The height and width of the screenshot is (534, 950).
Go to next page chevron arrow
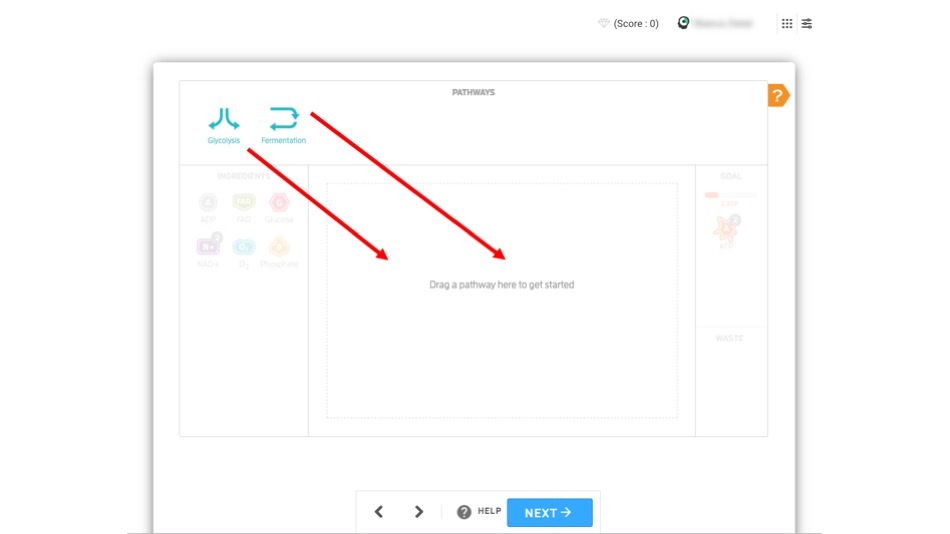click(x=419, y=512)
